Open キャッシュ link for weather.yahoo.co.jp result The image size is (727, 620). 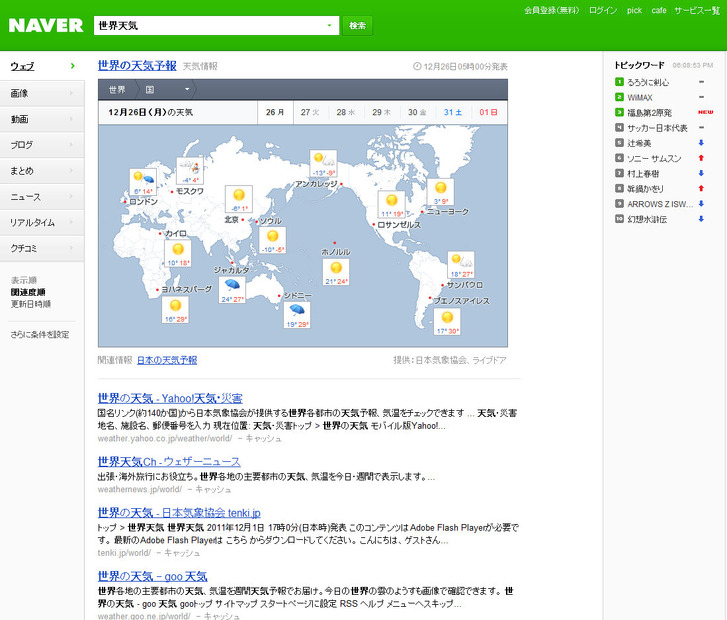pos(263,438)
